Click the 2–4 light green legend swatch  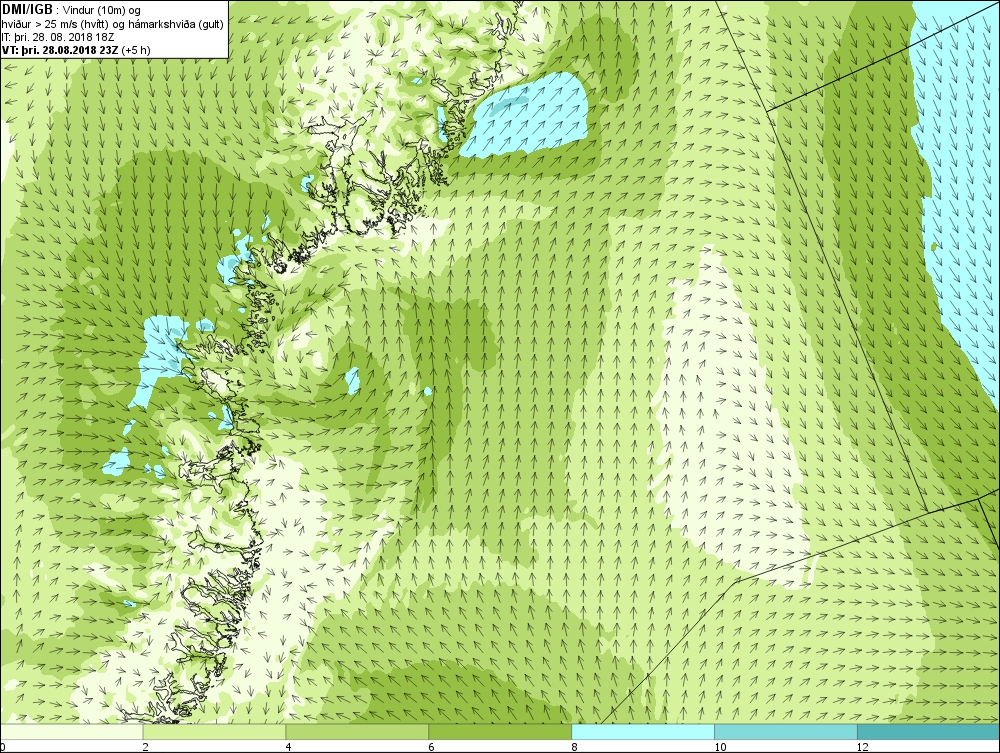[214, 731]
